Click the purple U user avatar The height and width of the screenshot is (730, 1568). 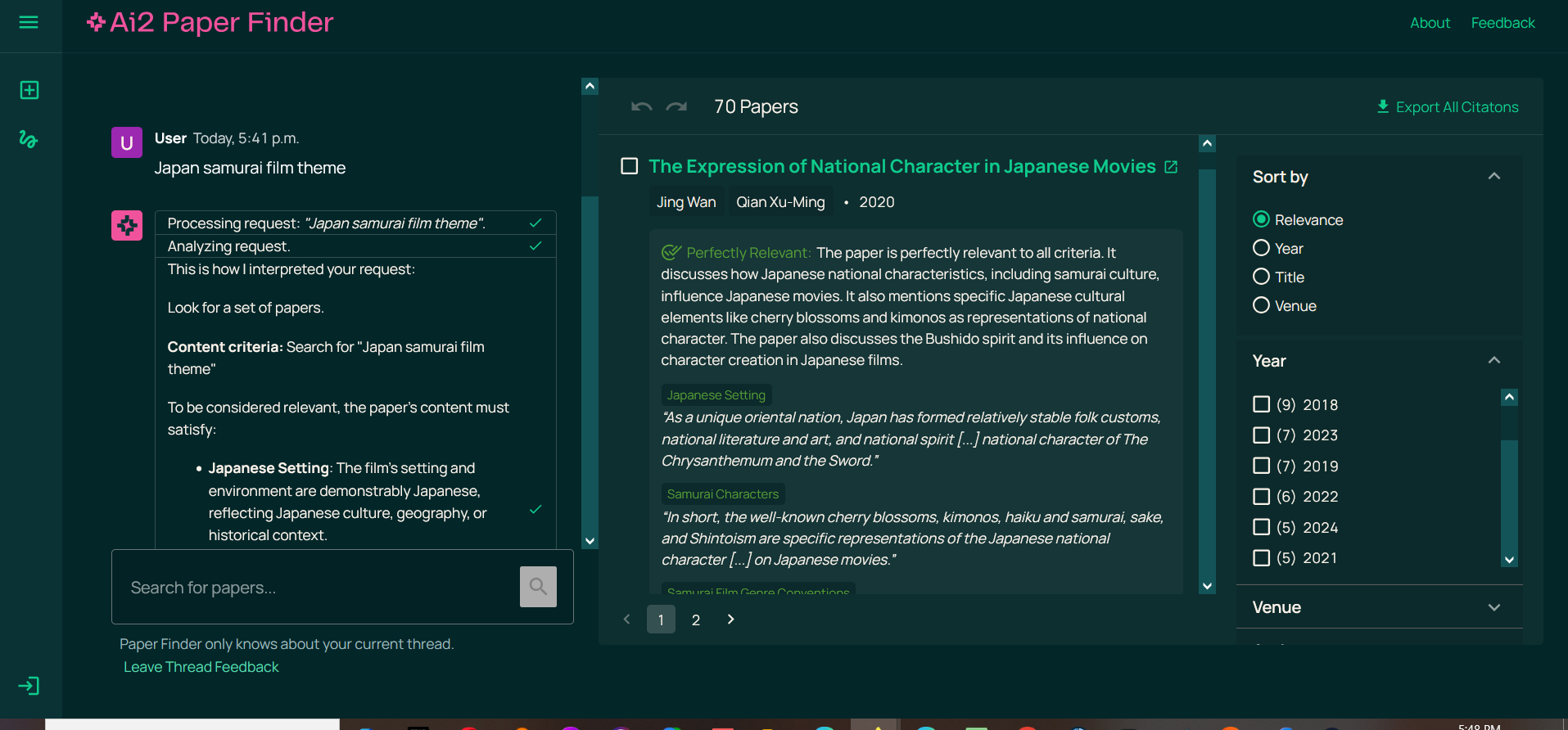(x=127, y=142)
